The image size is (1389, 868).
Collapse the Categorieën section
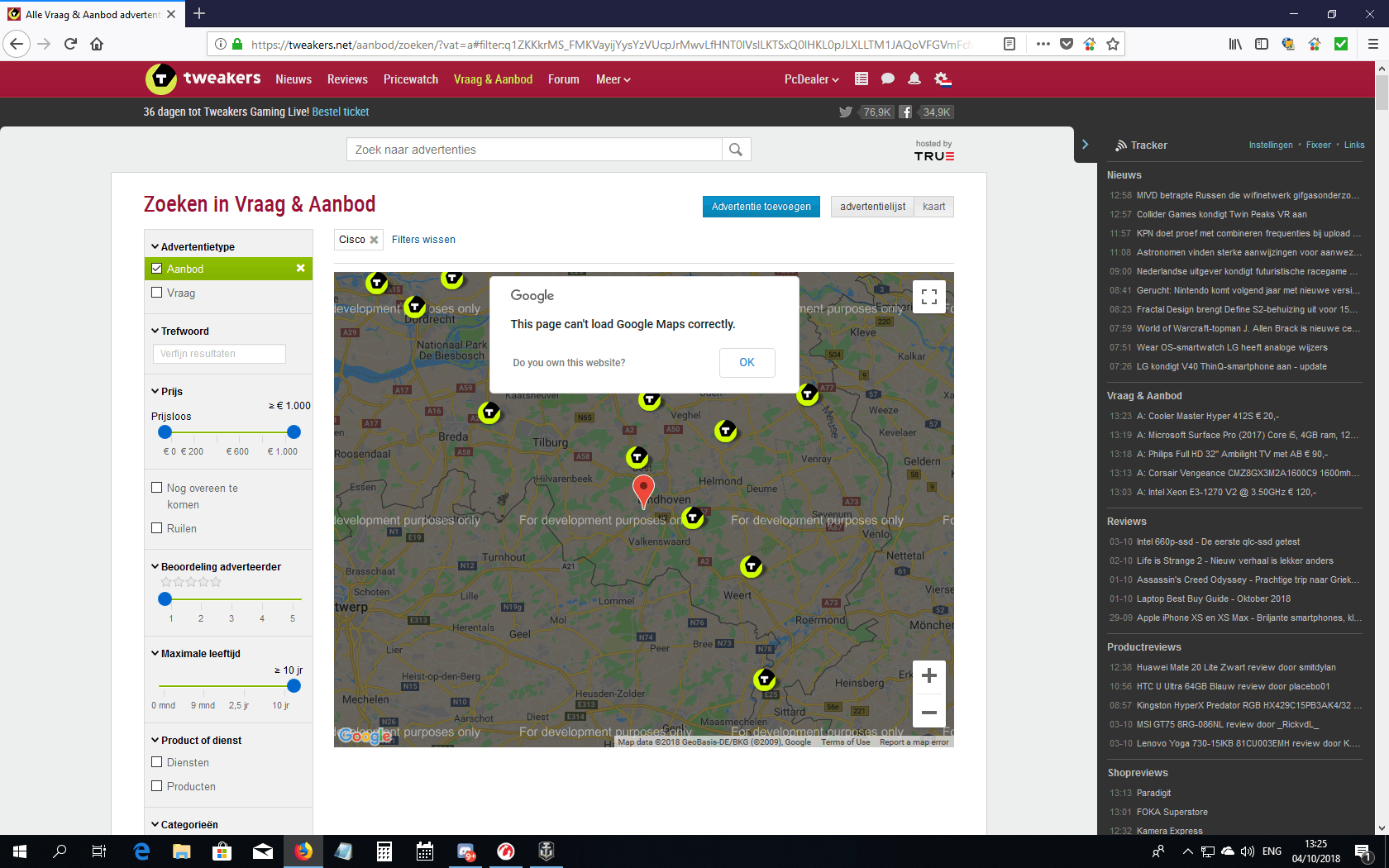click(x=184, y=825)
